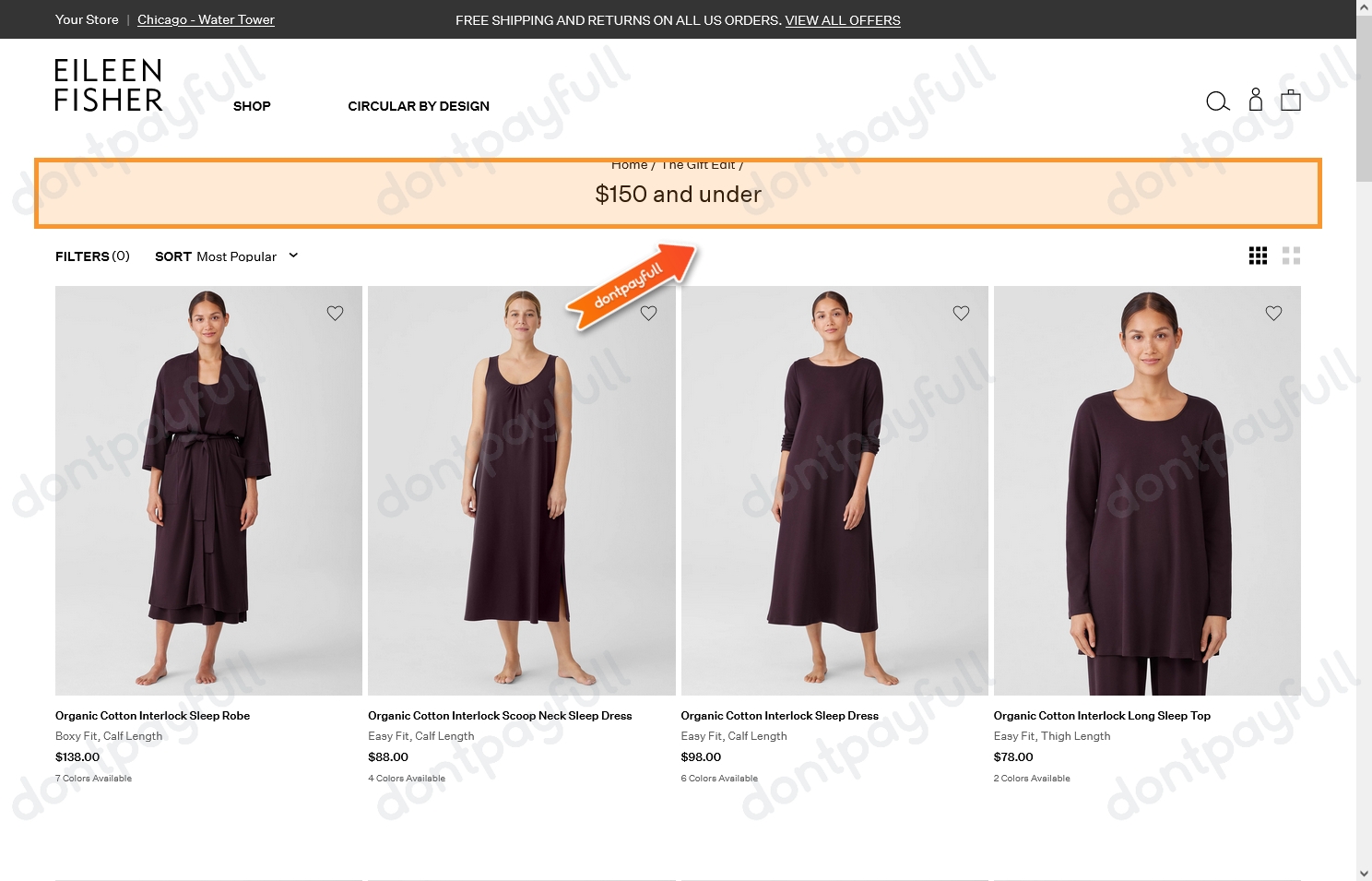Screen dimensions: 1372x881
Task: Switch to the larger two-column view icon
Action: click(1291, 256)
